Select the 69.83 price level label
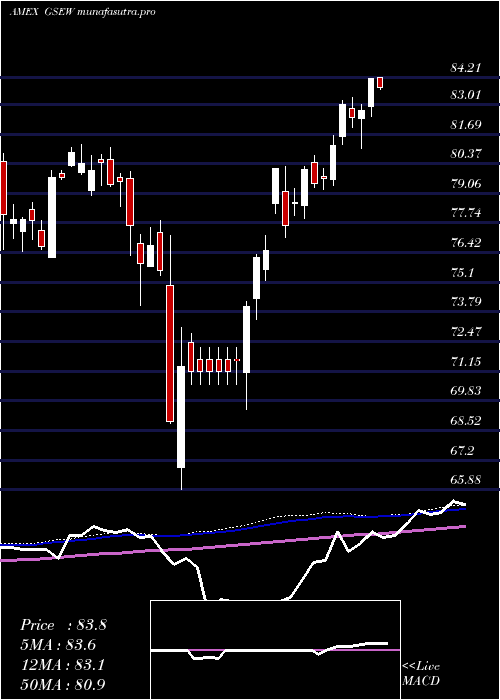 point(466,391)
